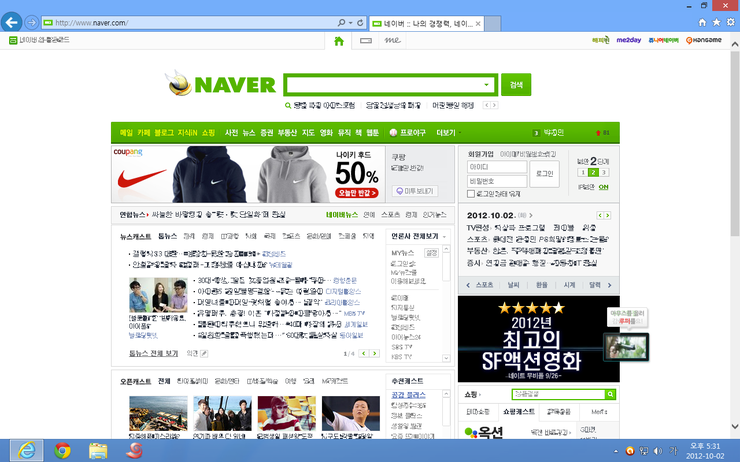Show next trending keyword below search box

click(x=494, y=105)
